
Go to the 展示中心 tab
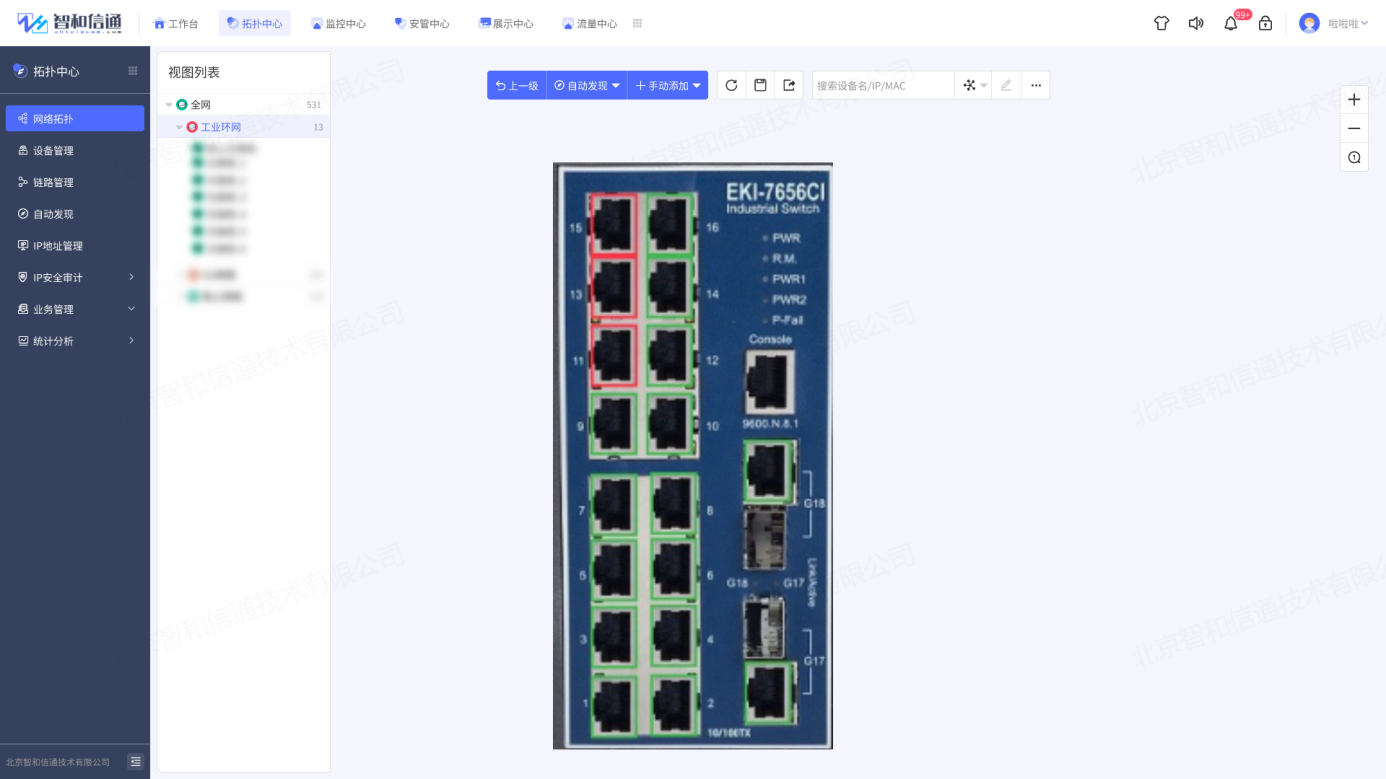click(506, 23)
